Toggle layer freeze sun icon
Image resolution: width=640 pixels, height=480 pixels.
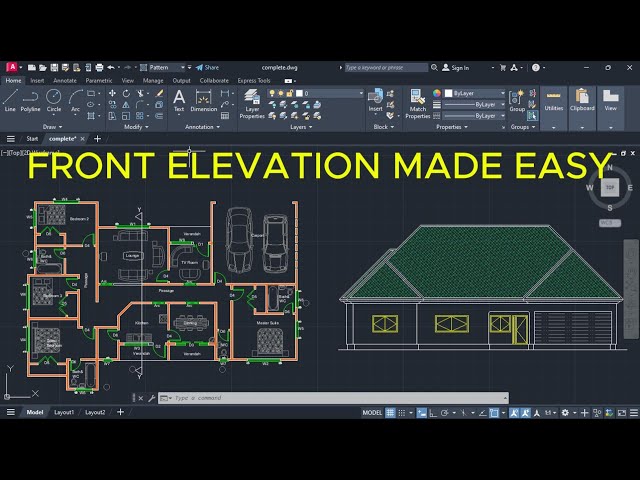(281, 93)
